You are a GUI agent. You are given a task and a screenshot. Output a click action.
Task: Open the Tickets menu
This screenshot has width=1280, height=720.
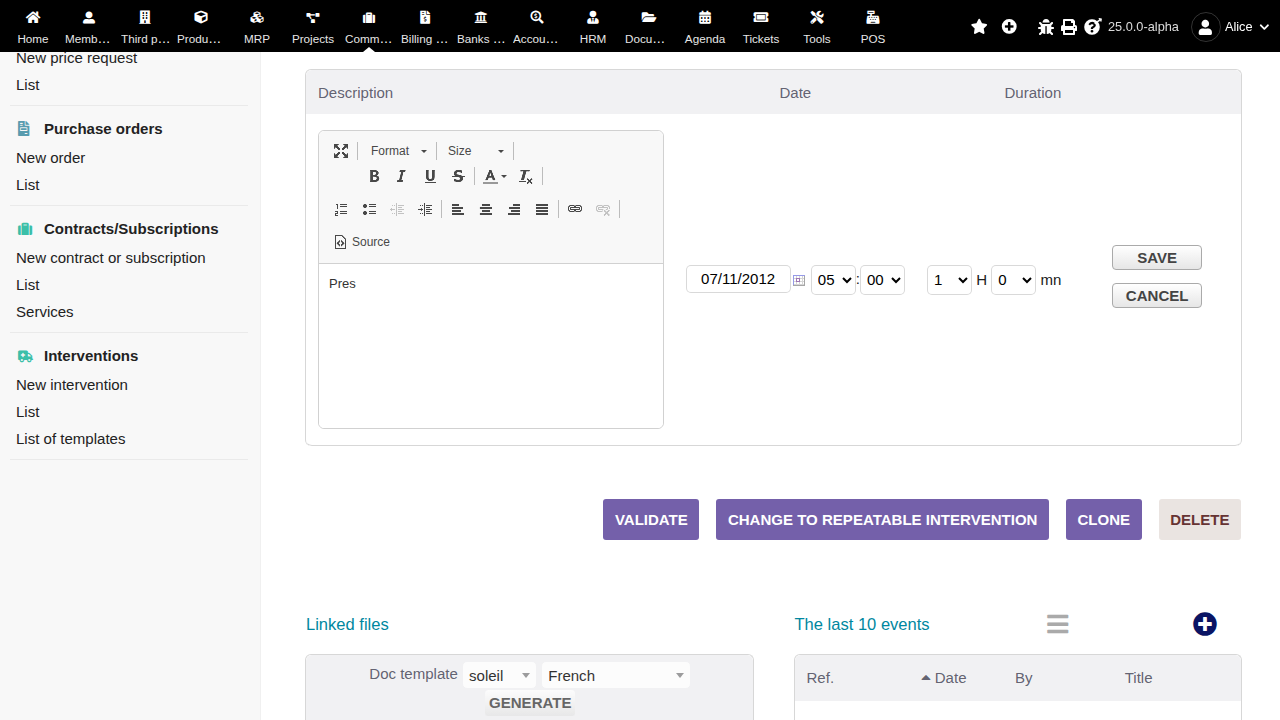(761, 27)
